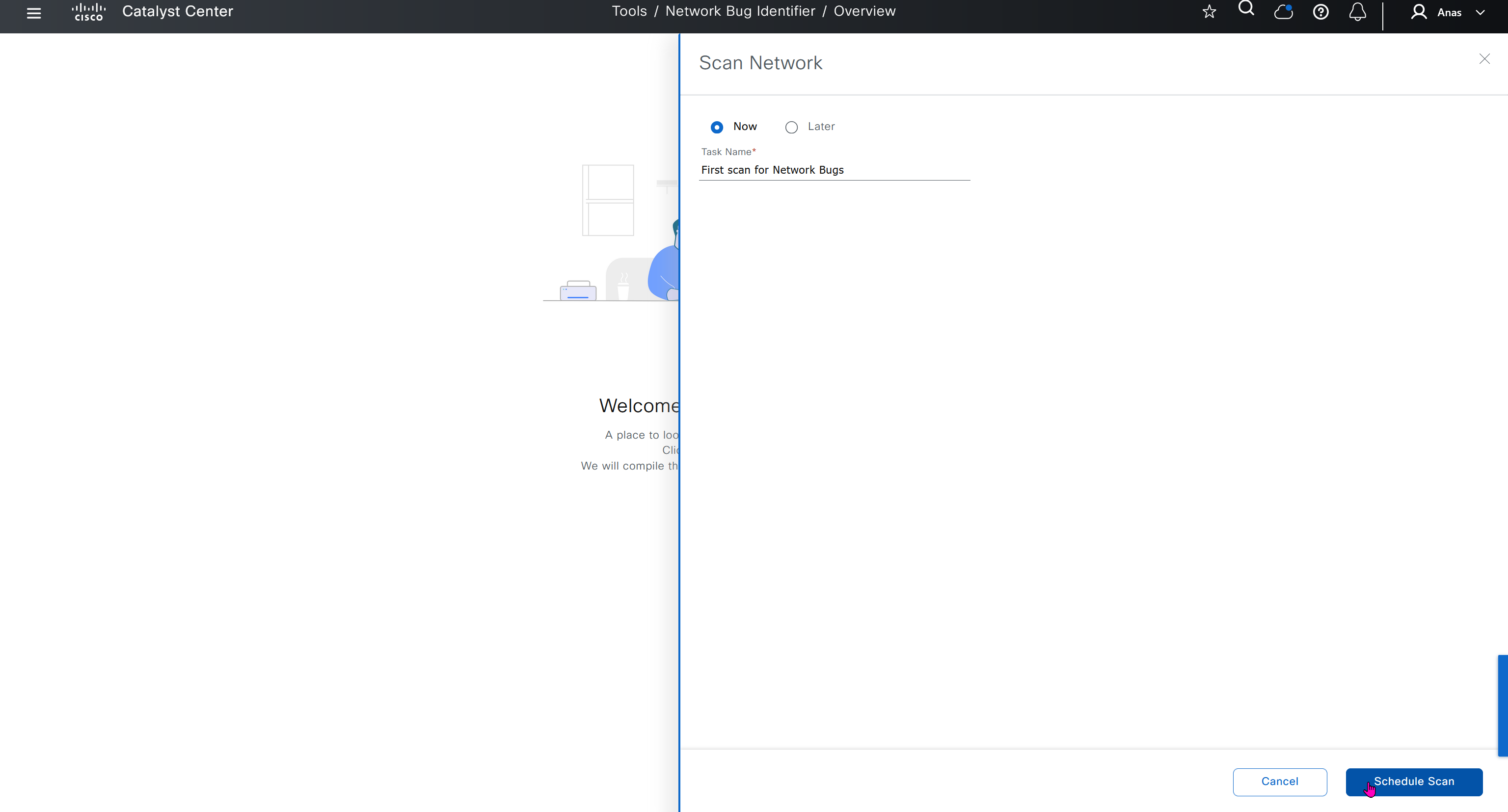Open the global search magnifier
The width and height of the screenshot is (1508, 812).
1246,9
